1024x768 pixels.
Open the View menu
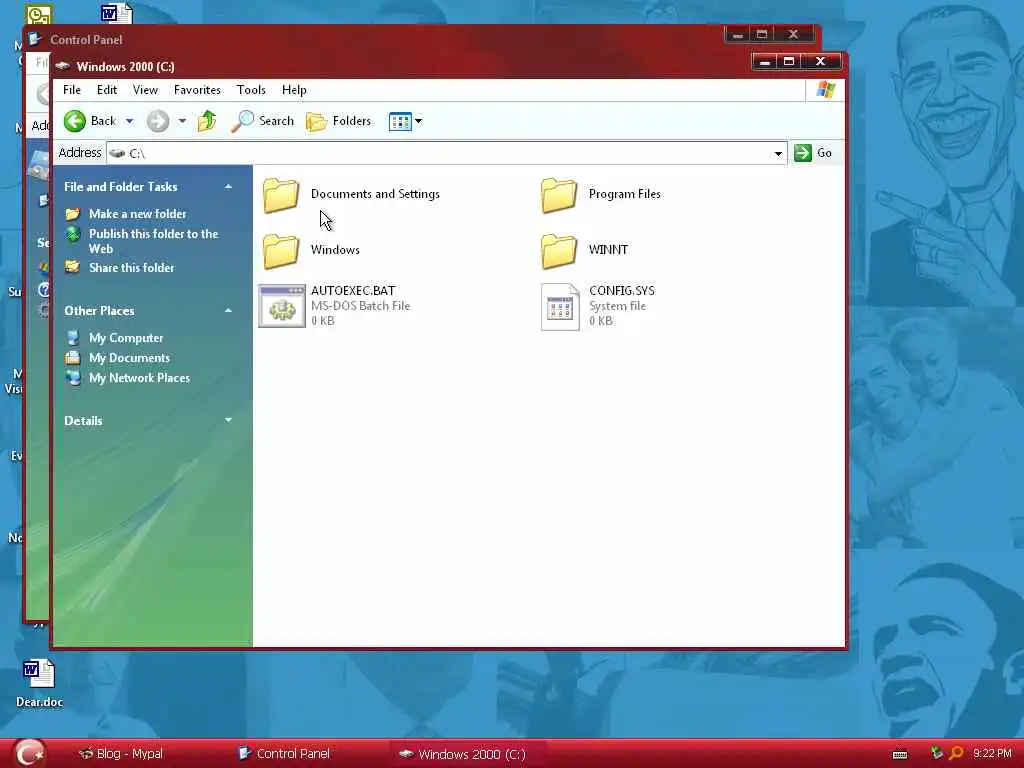(145, 90)
